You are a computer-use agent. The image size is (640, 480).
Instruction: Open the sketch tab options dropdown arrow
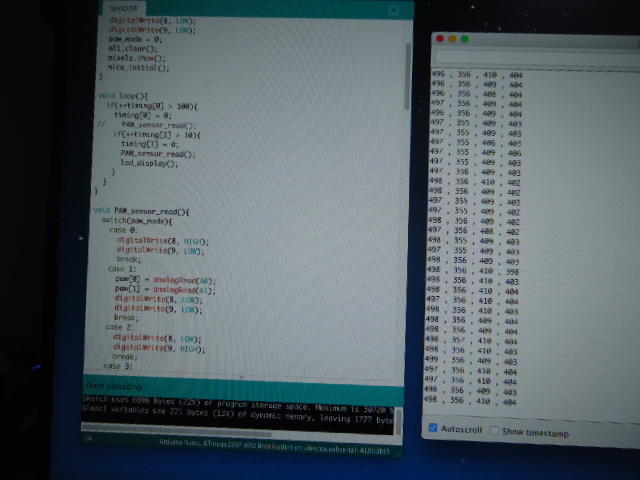click(x=394, y=11)
